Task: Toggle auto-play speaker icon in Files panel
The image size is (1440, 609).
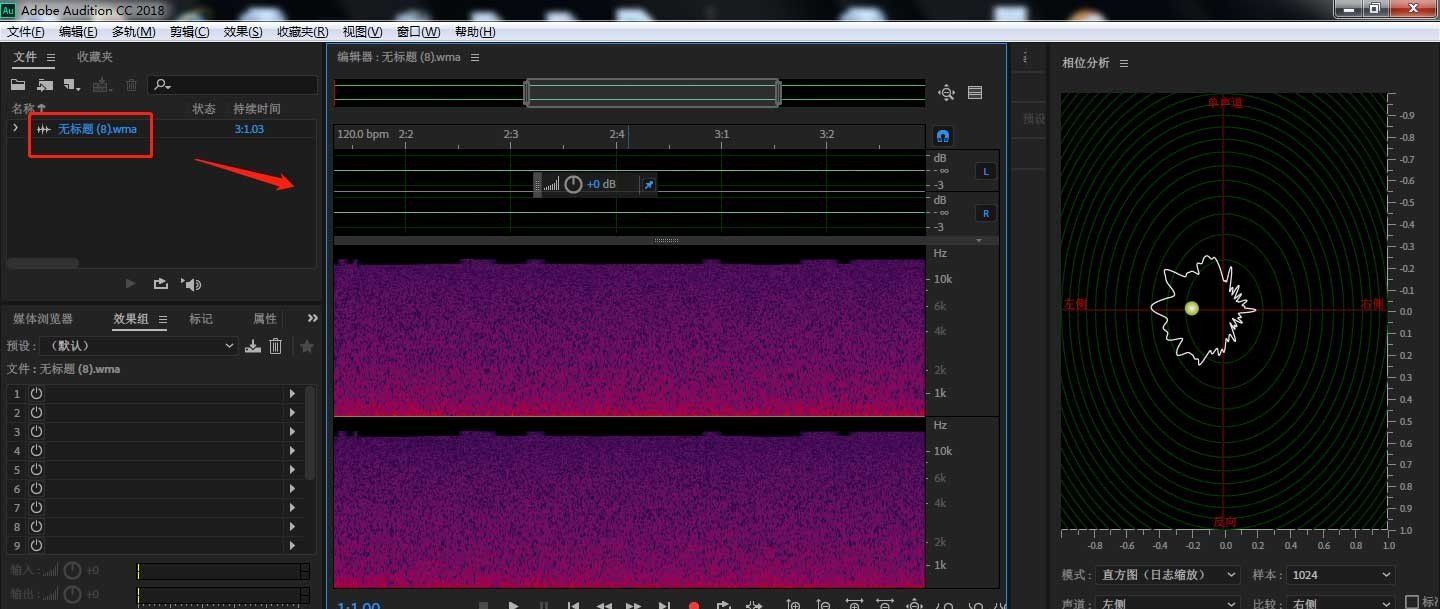Action: click(x=192, y=284)
